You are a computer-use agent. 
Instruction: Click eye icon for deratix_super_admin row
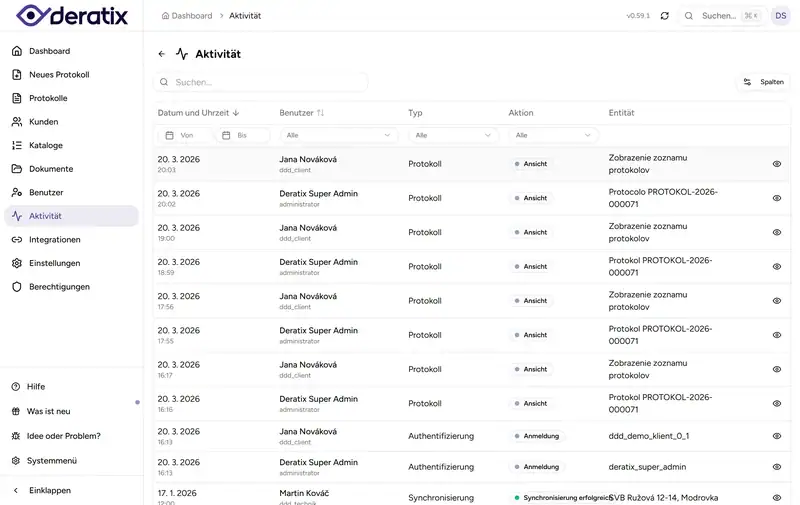pyautogui.click(x=777, y=466)
